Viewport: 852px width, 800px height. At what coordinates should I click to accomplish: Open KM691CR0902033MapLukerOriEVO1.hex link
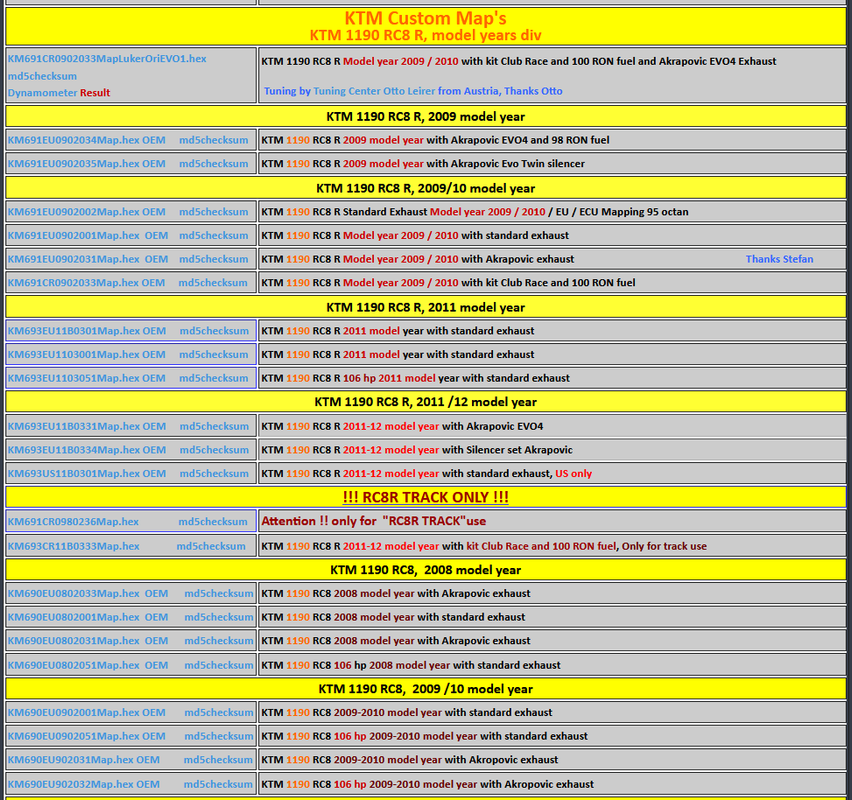point(107,59)
